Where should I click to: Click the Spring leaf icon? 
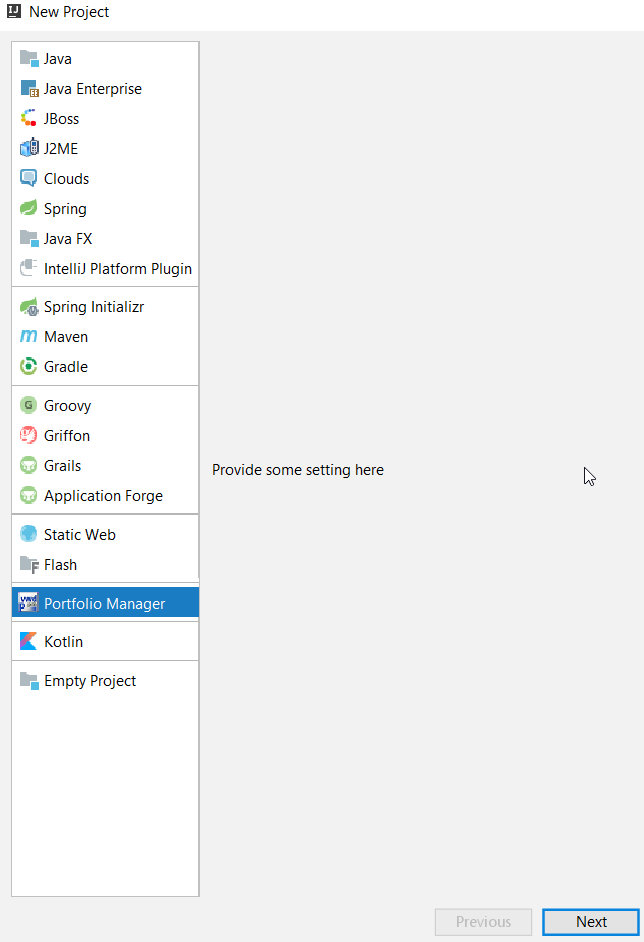29,208
